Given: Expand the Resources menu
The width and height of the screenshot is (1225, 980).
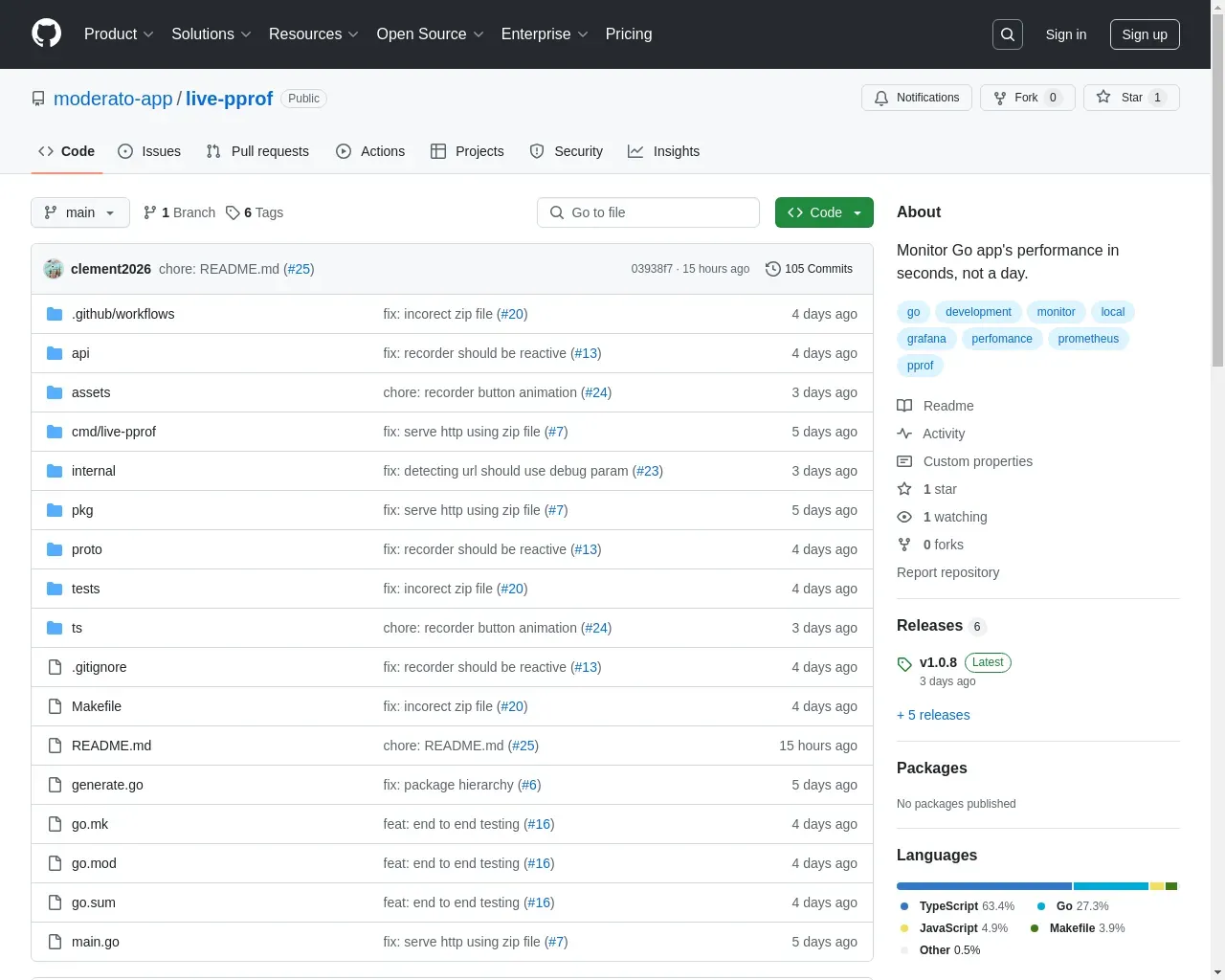Looking at the screenshot, I should point(314,34).
